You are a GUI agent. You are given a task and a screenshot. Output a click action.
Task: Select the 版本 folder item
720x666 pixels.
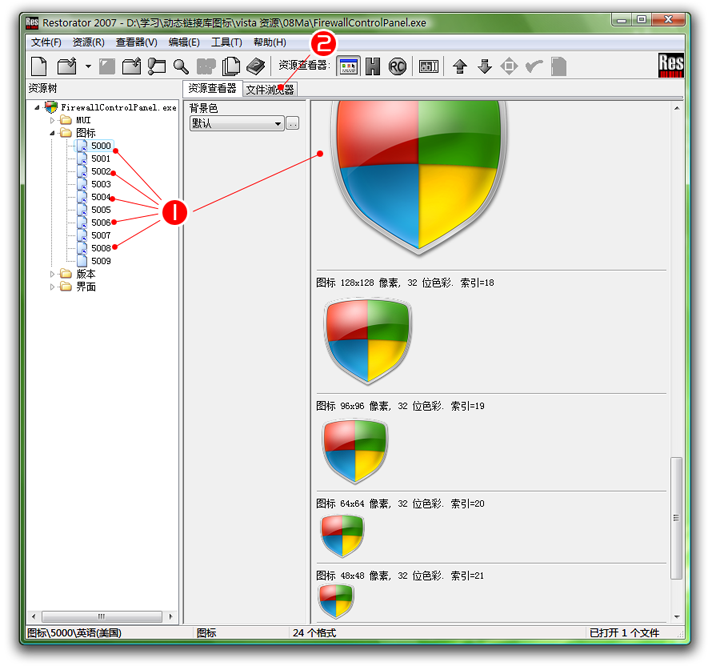pyautogui.click(x=86, y=274)
